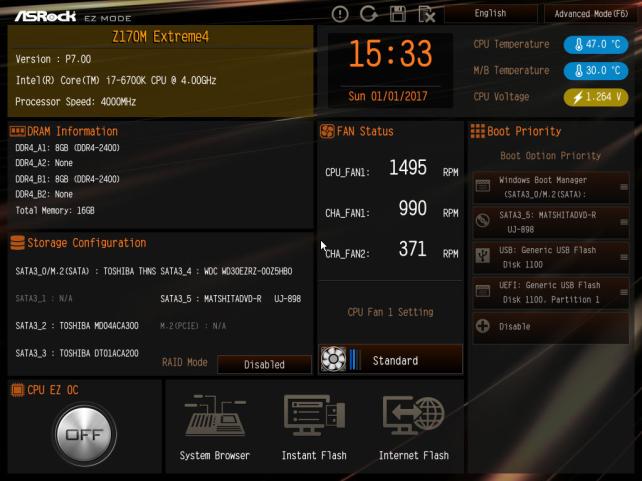Viewport: 642px width, 481px height.
Task: Click the save and exit floppy icon
Action: tap(398, 14)
